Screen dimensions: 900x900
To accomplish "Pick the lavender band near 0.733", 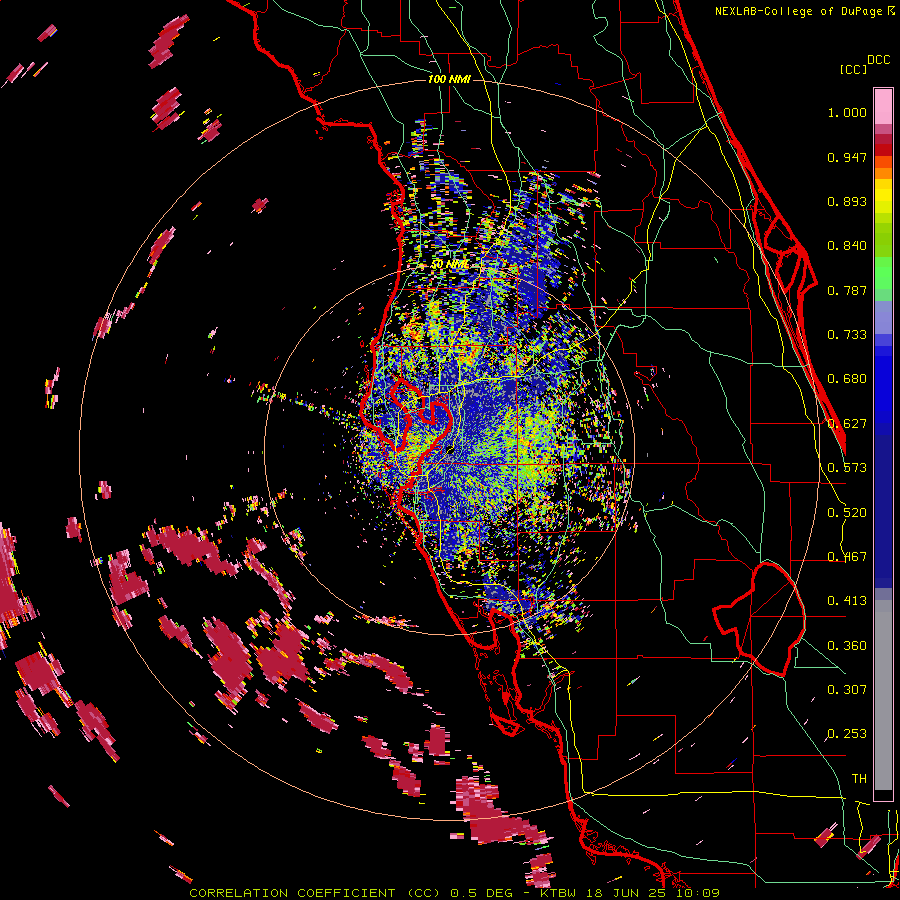I will pyautogui.click(x=883, y=317).
